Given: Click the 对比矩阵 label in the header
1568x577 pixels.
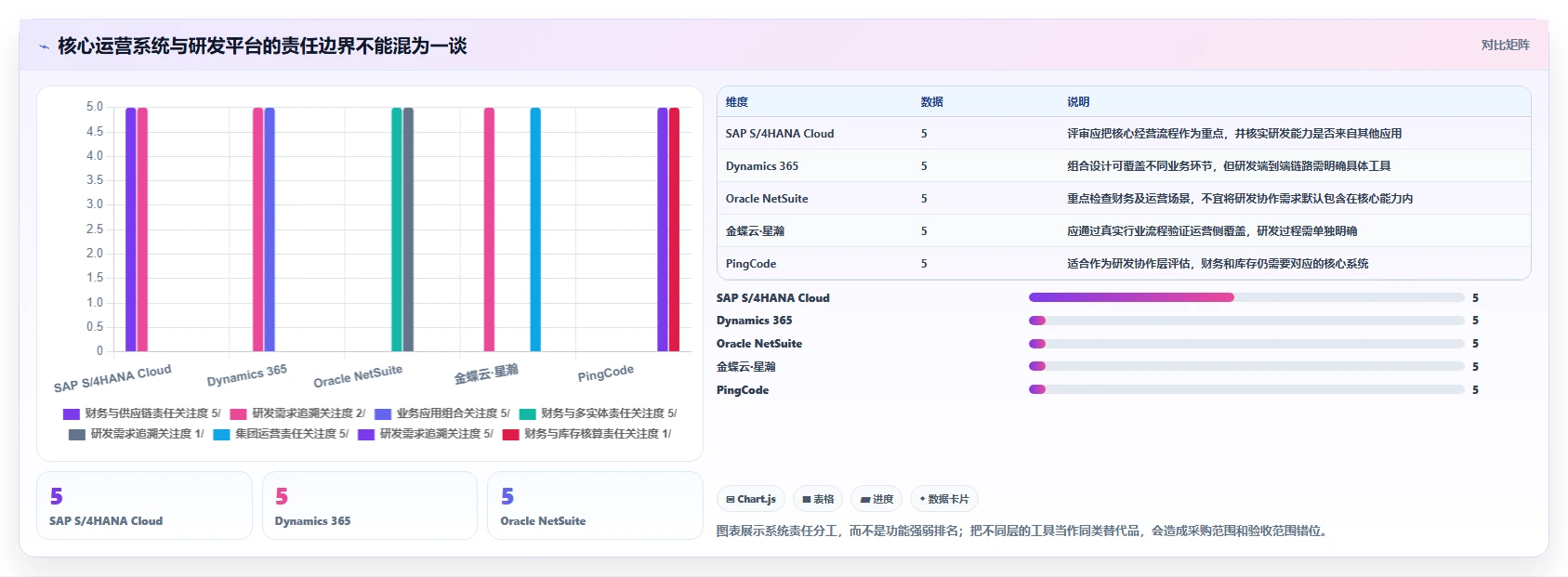Looking at the screenshot, I should coord(1505,45).
